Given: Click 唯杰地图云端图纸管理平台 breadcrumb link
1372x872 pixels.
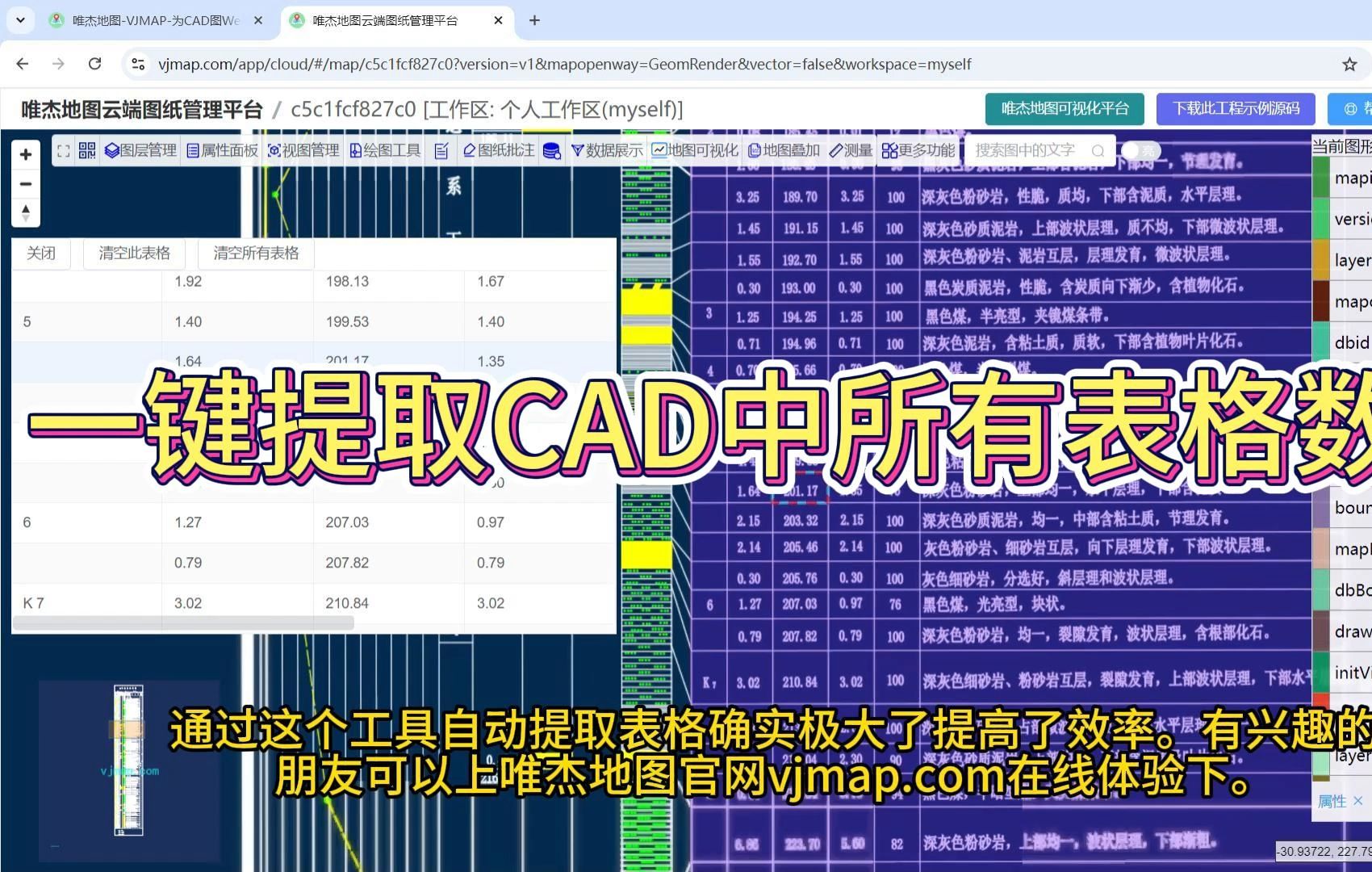Looking at the screenshot, I should (x=142, y=110).
